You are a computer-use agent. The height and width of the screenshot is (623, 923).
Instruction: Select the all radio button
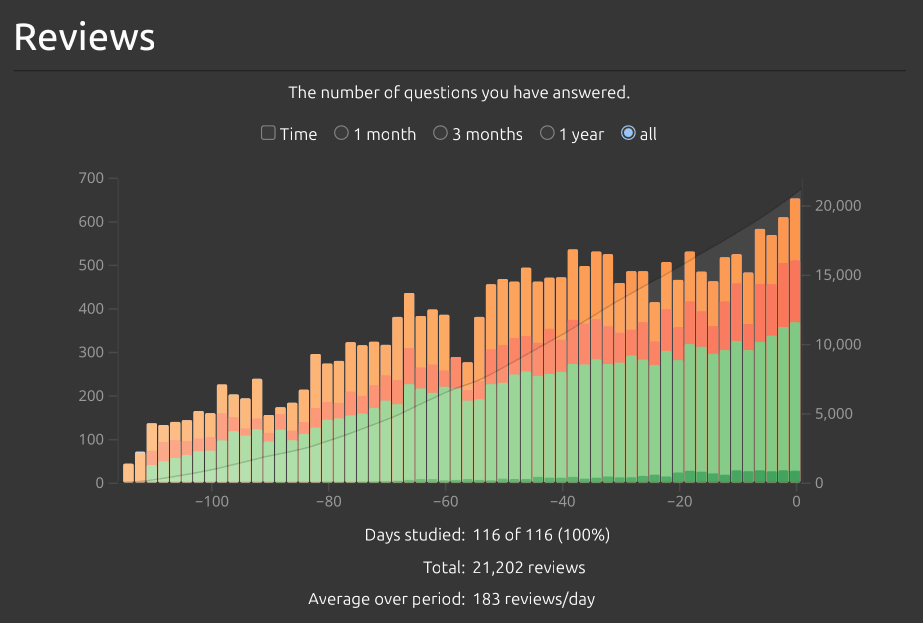(x=628, y=133)
